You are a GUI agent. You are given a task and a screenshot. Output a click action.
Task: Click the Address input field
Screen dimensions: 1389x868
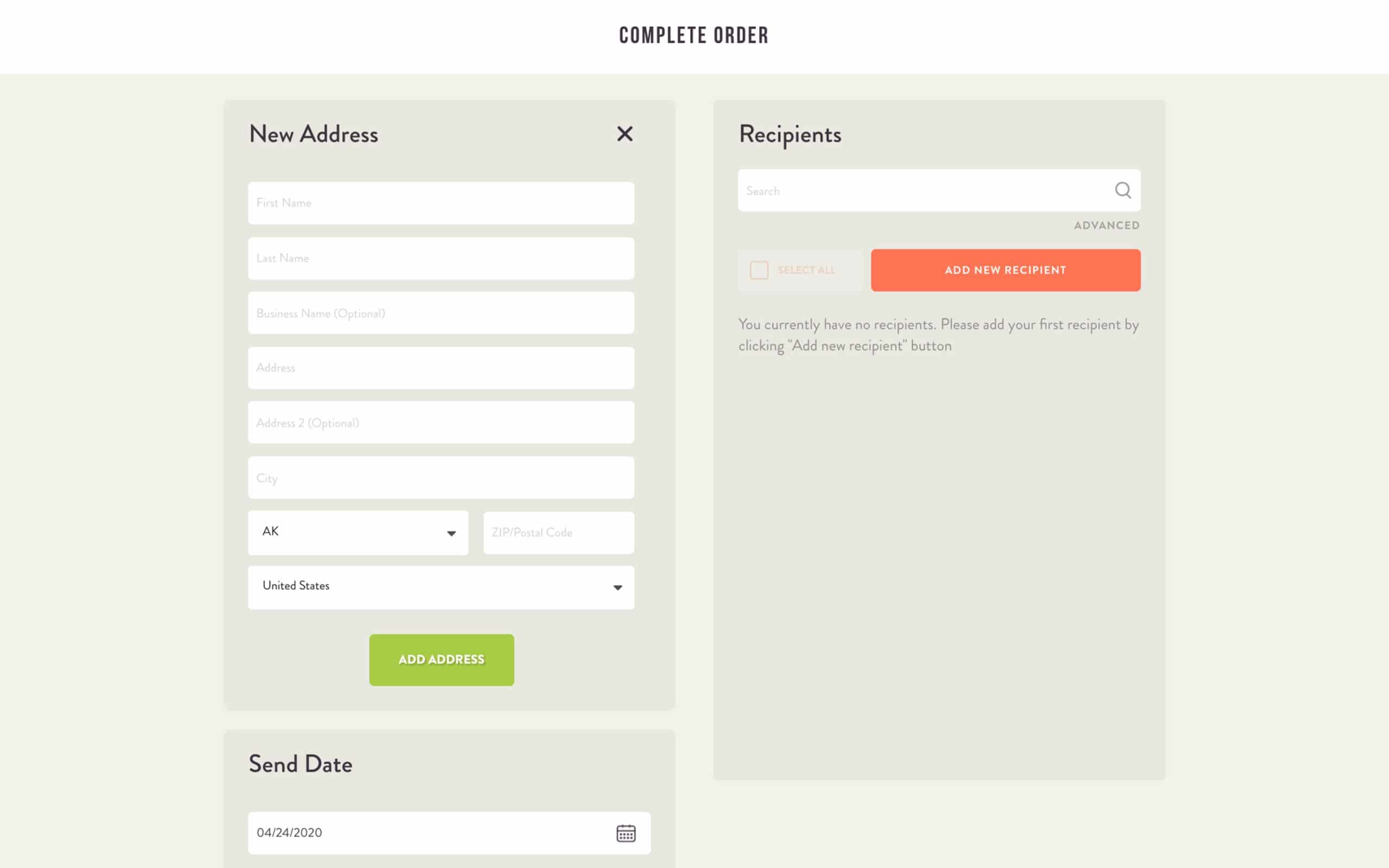440,368
